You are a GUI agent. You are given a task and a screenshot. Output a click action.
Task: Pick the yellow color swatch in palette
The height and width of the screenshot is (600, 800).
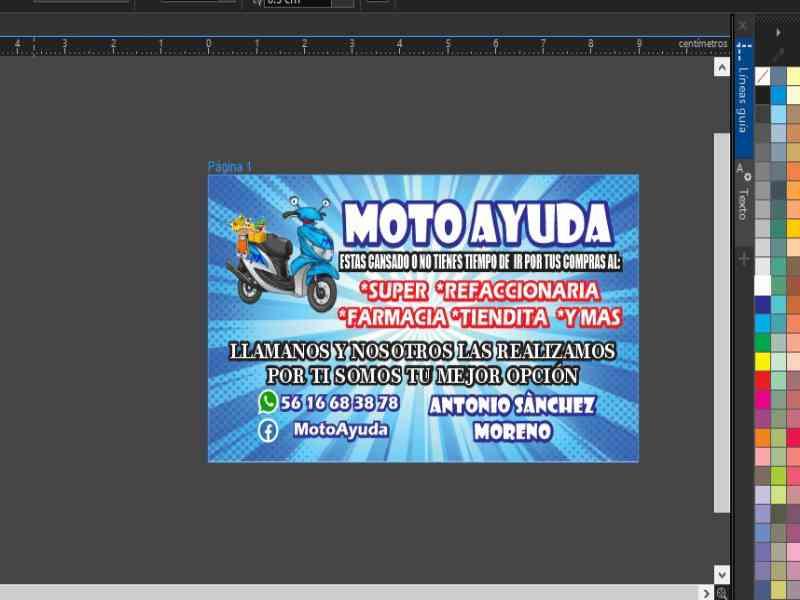tap(763, 361)
